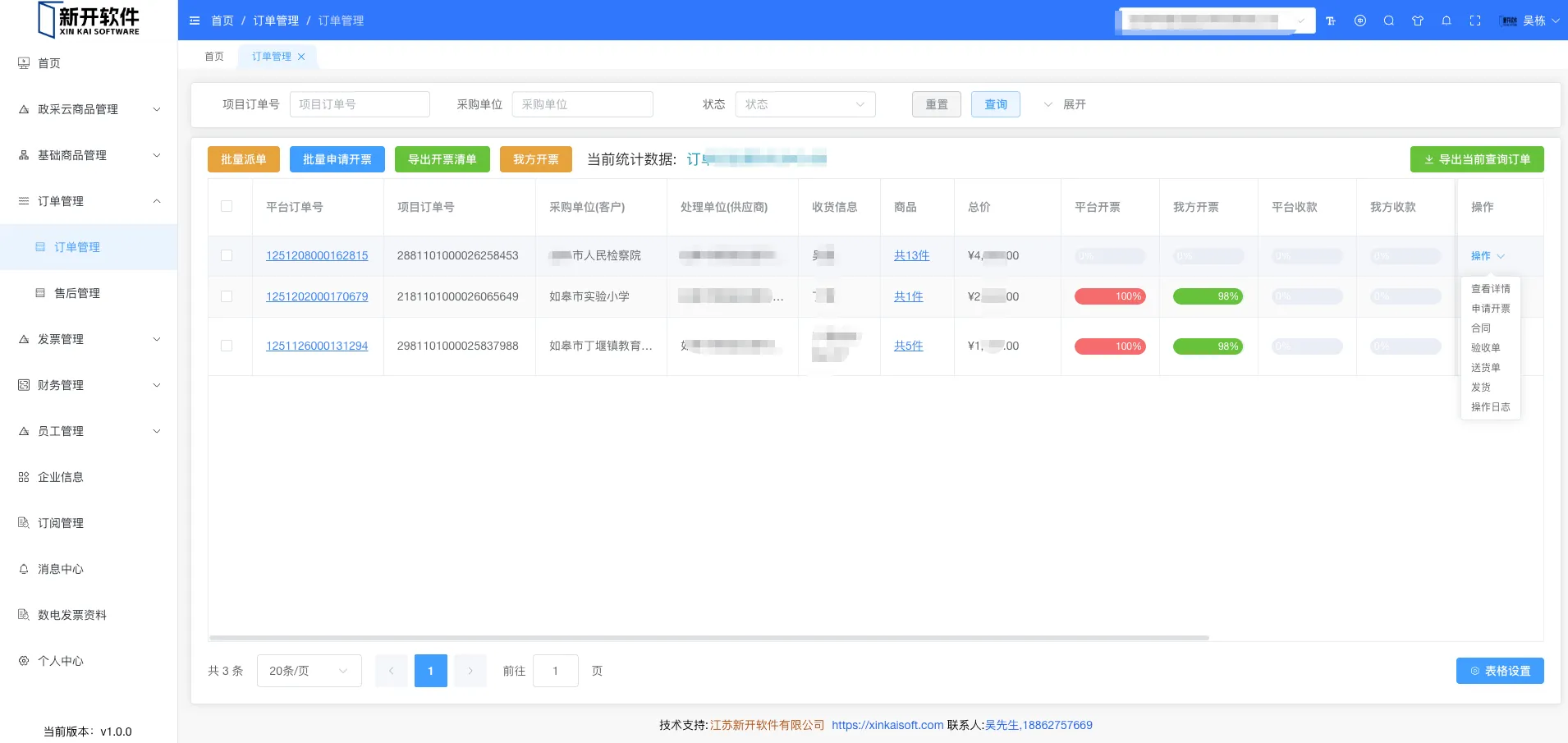Screen dimensions: 1568x743
Task: Open the theme (shirt) icon
Action: pos(1418,21)
